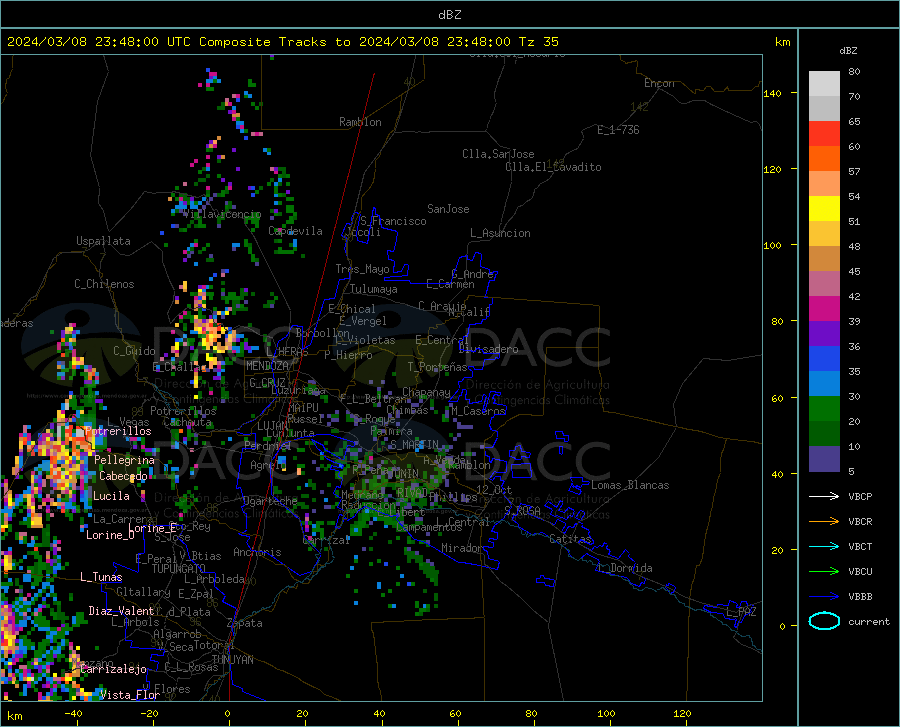
Task: Click the L_Dormida label
Action: (x=624, y=568)
